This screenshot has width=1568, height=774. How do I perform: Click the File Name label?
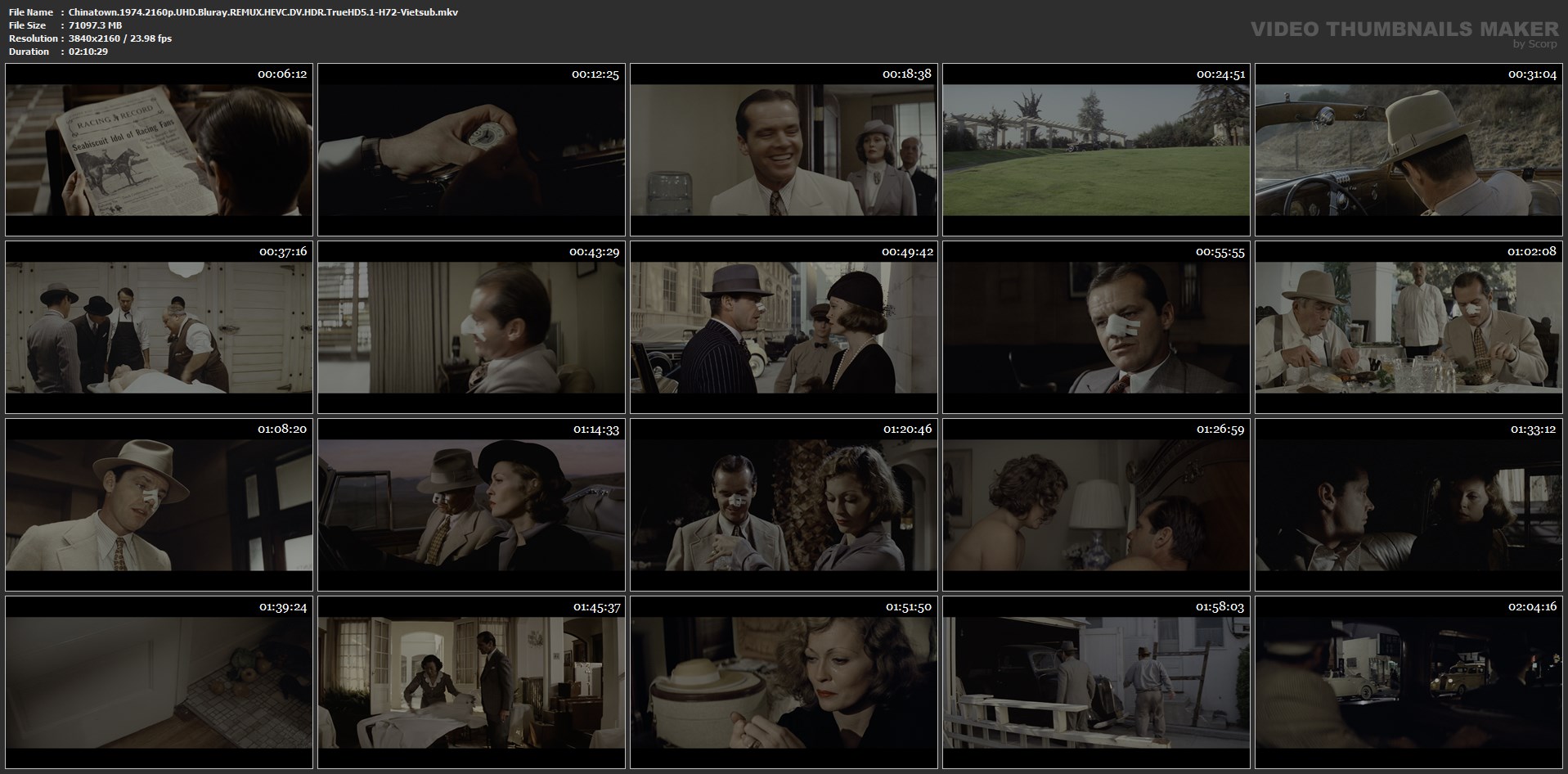click(31, 12)
